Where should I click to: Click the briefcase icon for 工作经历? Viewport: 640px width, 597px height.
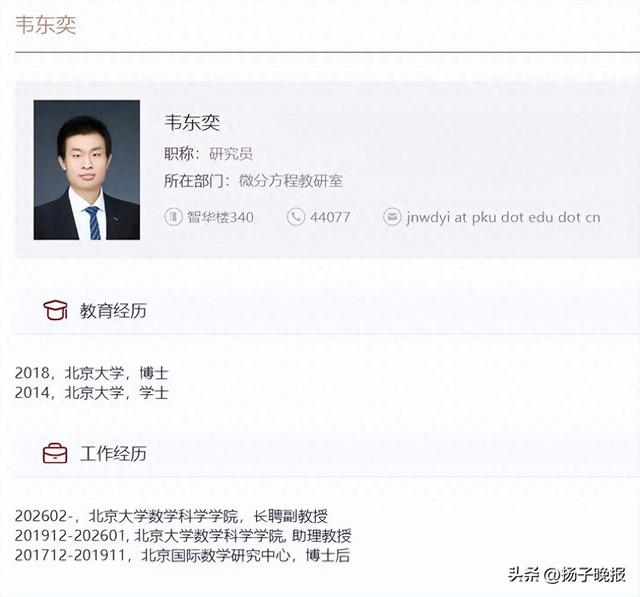[x=55, y=453]
